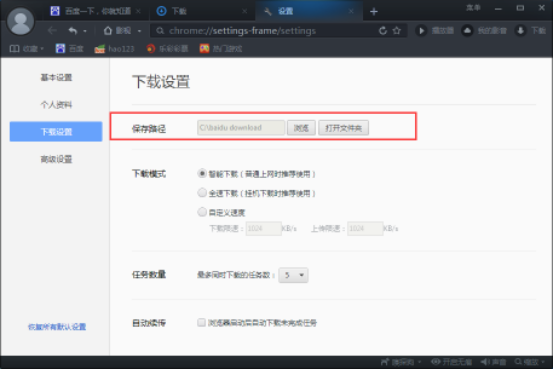Select the custom speed radio button
The height and width of the screenshot is (369, 553).
coord(202,212)
